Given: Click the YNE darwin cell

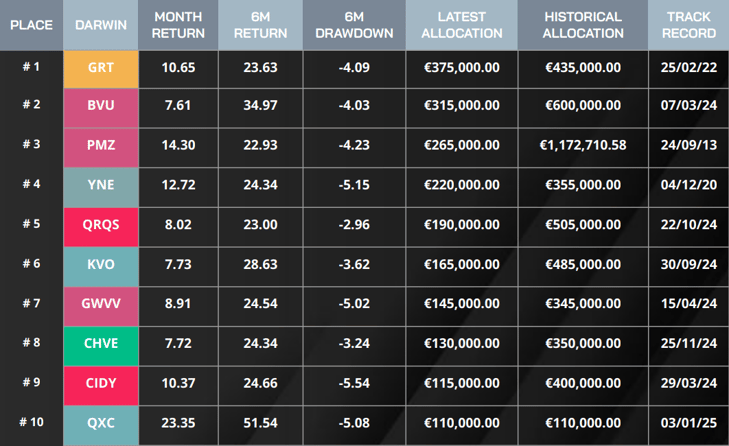Looking at the screenshot, I should coord(100,185).
